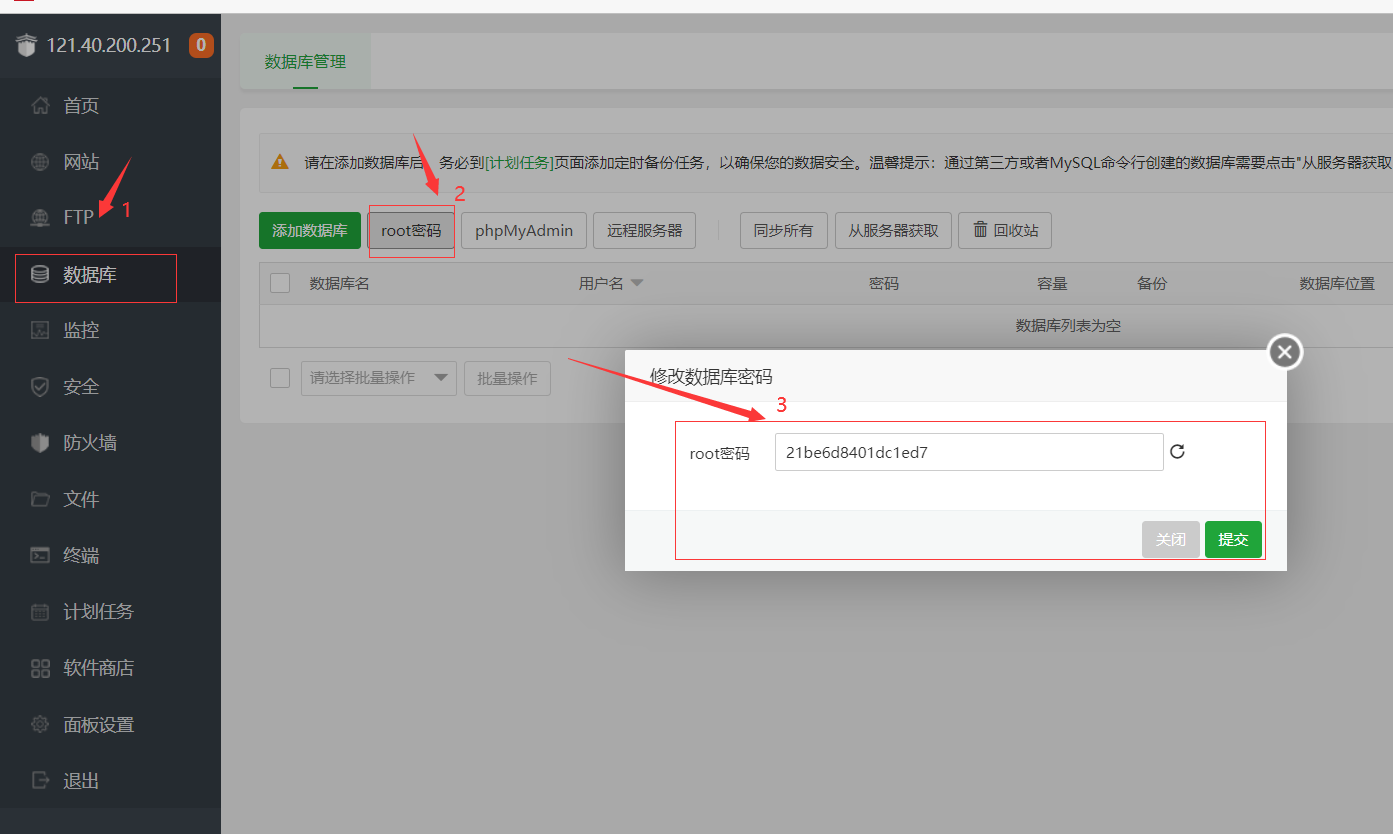Image resolution: width=1393 pixels, height=834 pixels.
Task: Click the 容量 column header
Action: click(x=1052, y=284)
